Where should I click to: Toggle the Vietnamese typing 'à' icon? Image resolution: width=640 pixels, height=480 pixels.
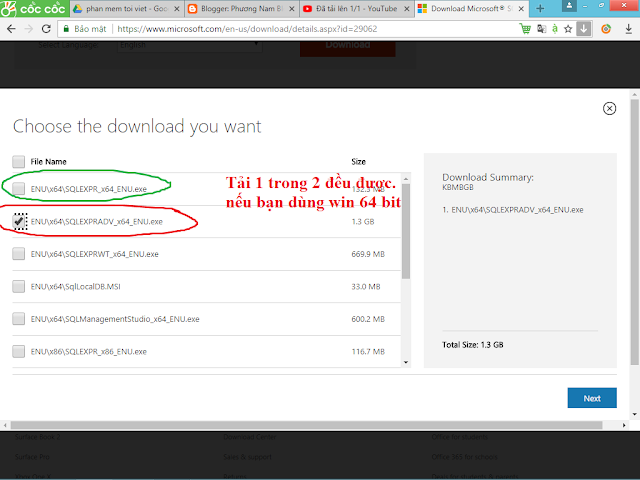pyautogui.click(x=555, y=29)
